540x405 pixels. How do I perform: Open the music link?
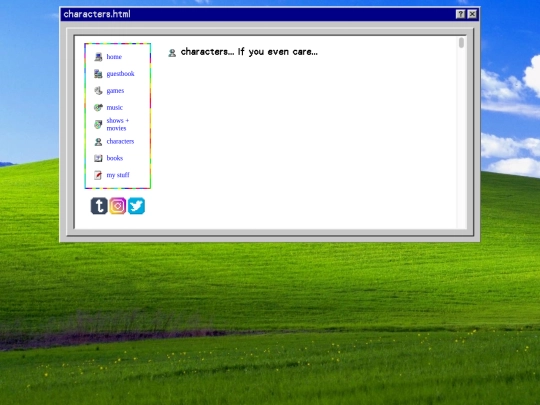pos(114,107)
